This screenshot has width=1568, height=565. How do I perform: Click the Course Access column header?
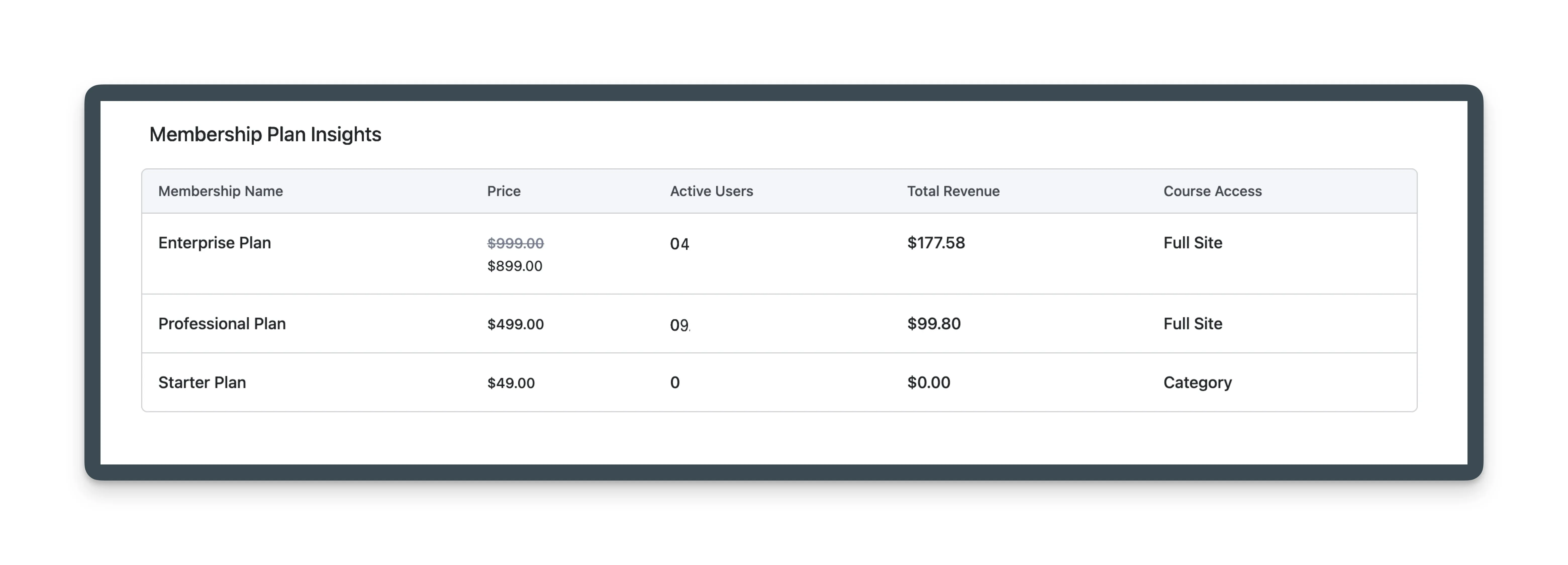(x=1212, y=191)
